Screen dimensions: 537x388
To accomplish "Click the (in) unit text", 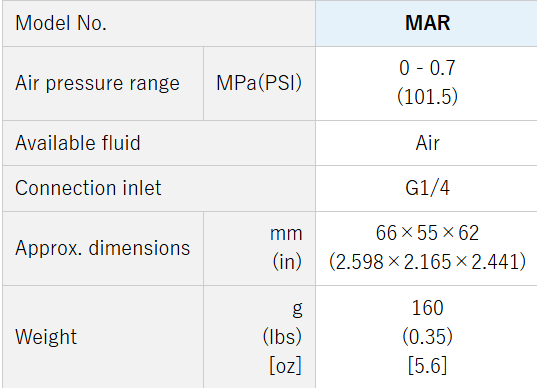I will click(287, 262).
